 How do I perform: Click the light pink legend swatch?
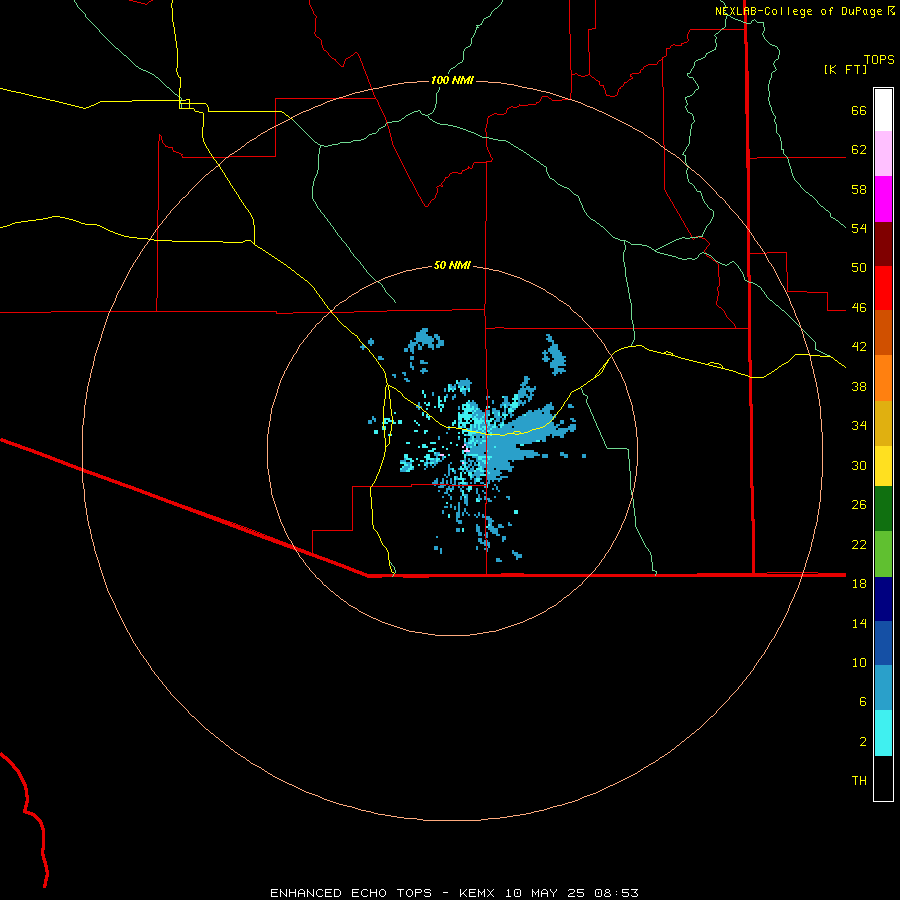click(x=883, y=154)
